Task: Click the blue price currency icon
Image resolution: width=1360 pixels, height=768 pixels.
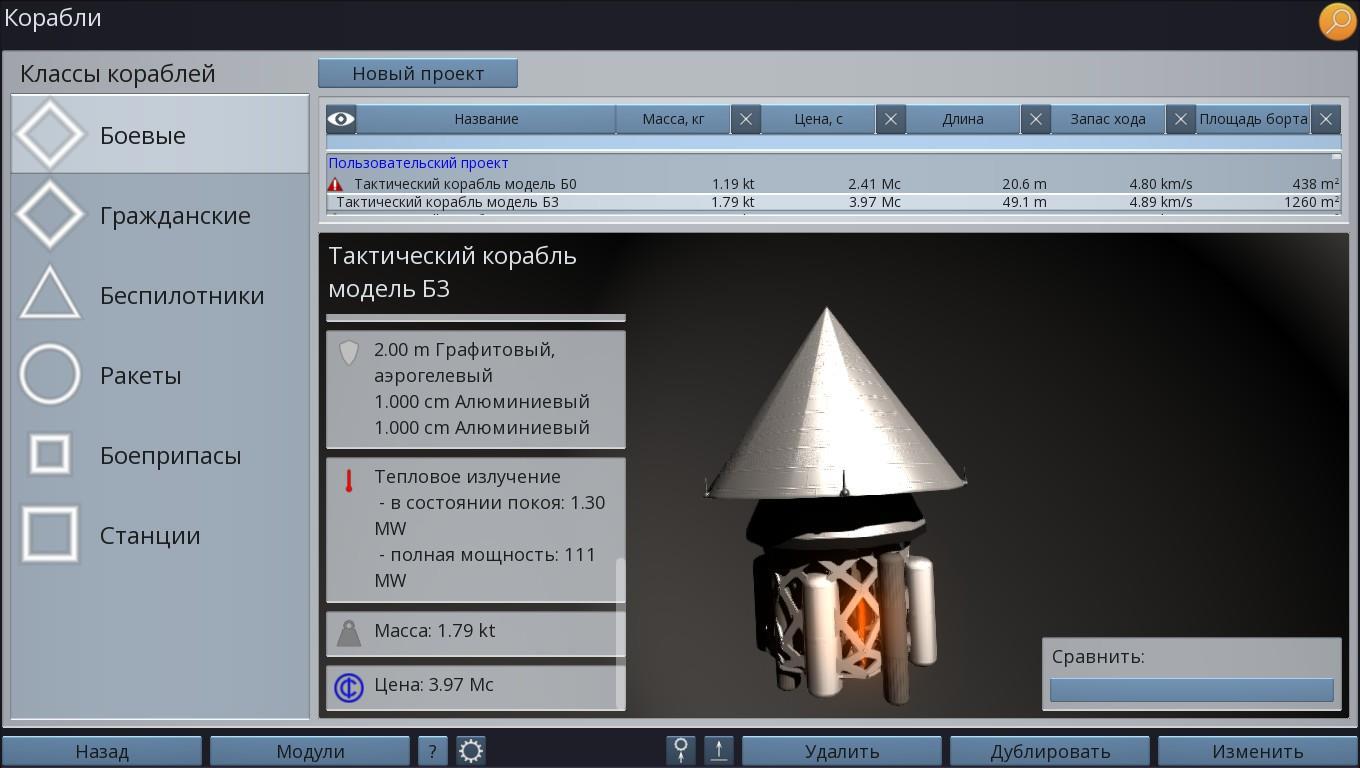Action: (x=349, y=687)
